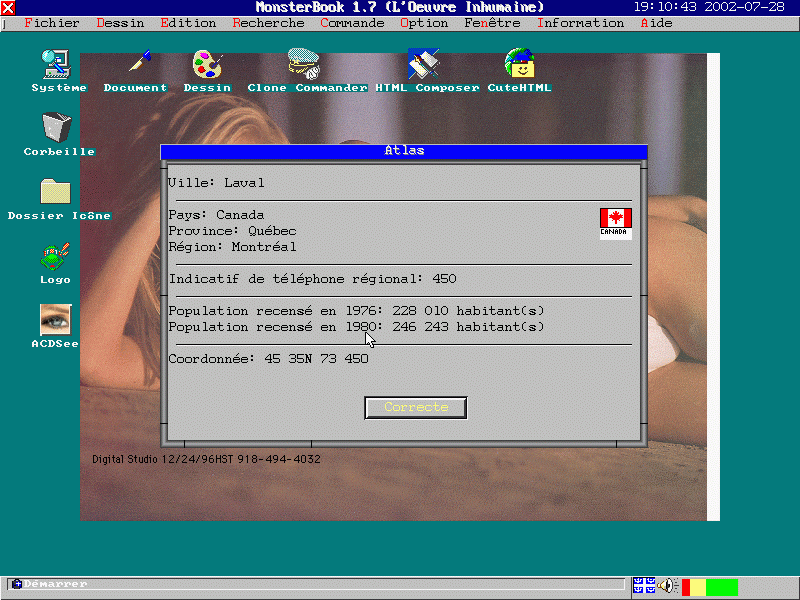Open the Fichier menu
Viewport: 800px width, 600px height.
pos(50,23)
